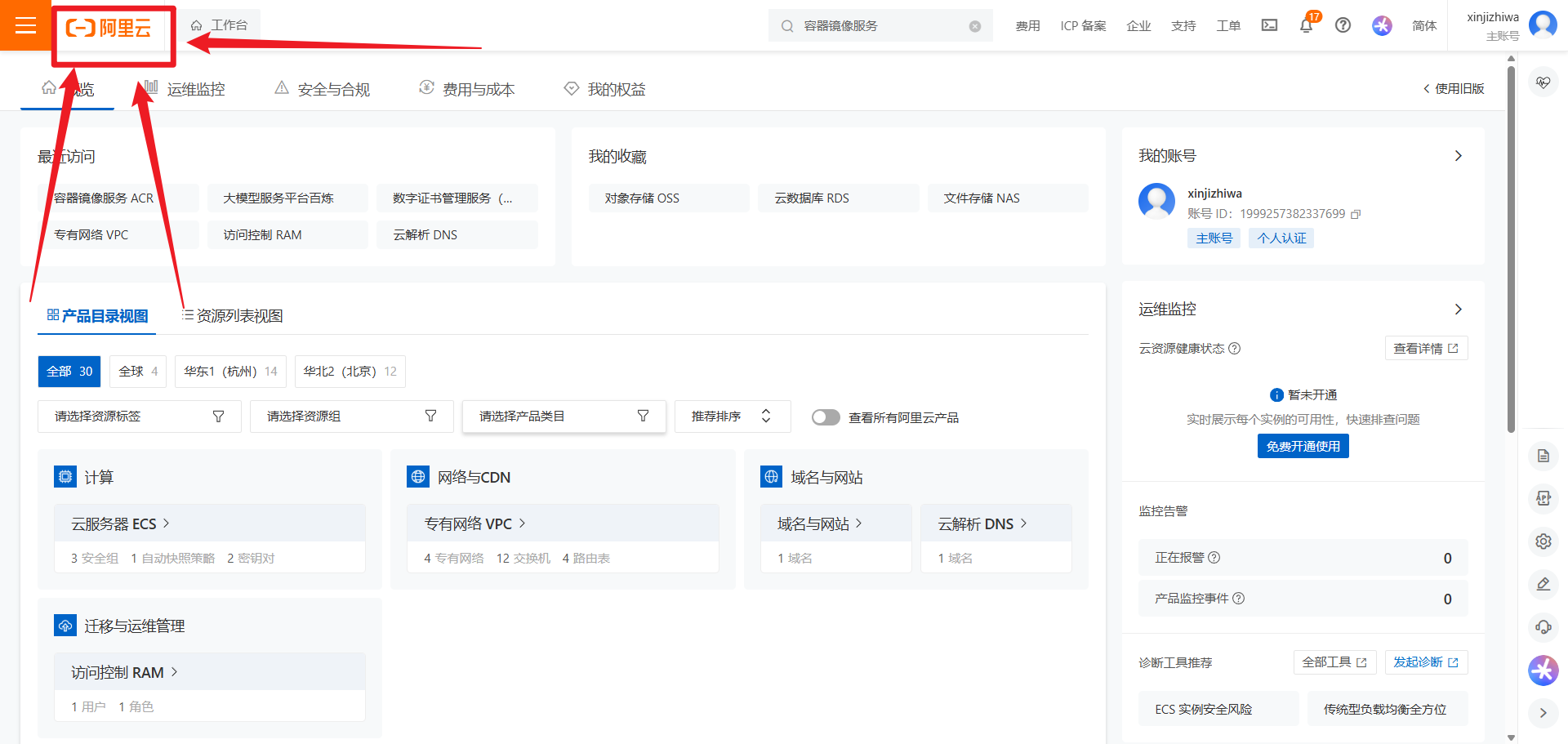Click info icon beside 正在报警

pyautogui.click(x=1214, y=558)
